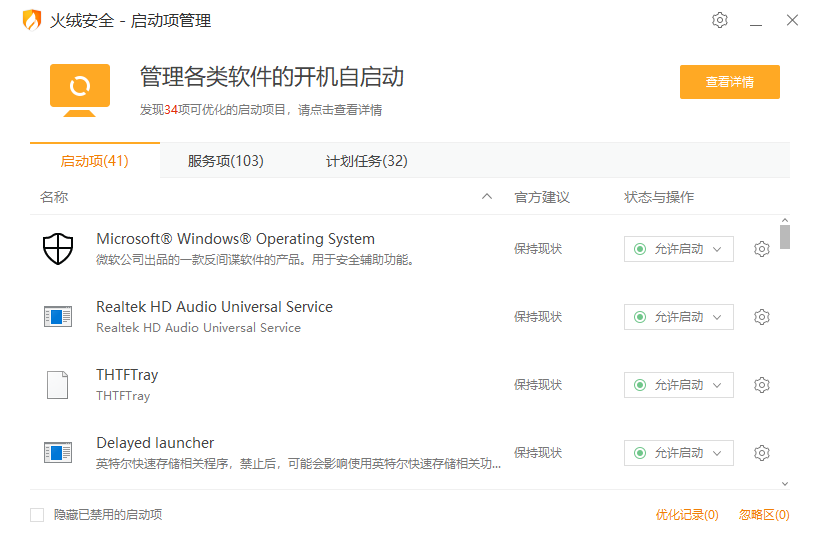Viewport: 820px width, 540px height.
Task: Click the orange monitor startup icon
Action: (80, 89)
